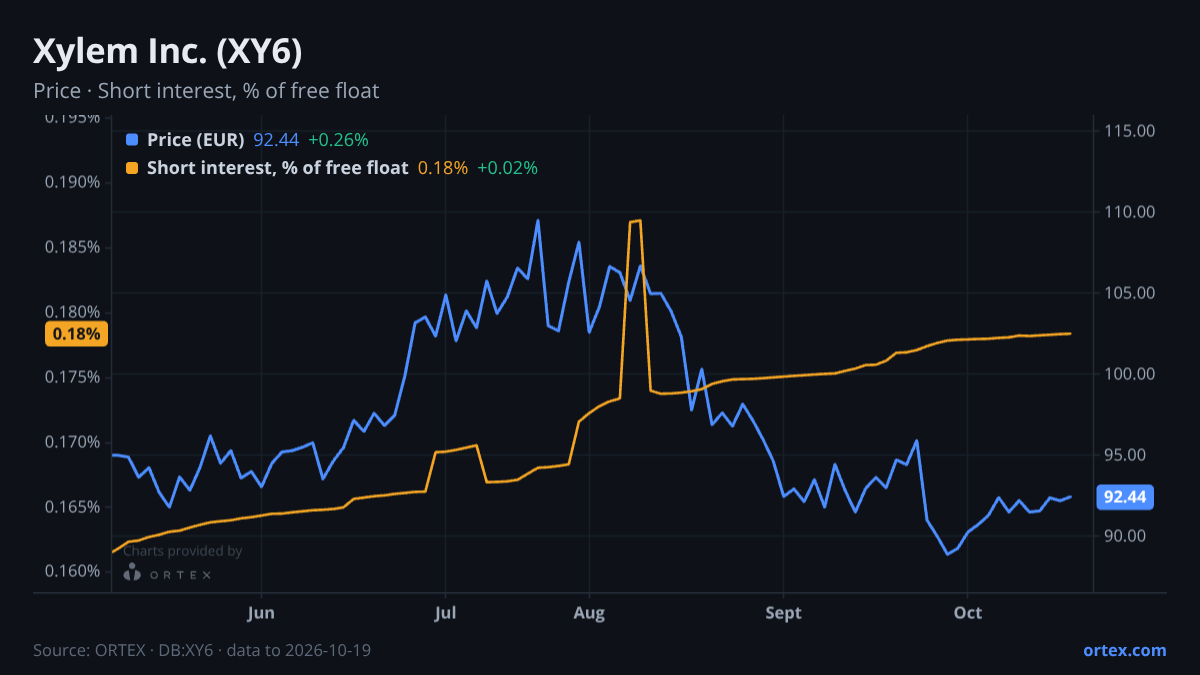Open the ortex.com link
The width and height of the screenshot is (1200, 675).
[x=1124, y=650]
